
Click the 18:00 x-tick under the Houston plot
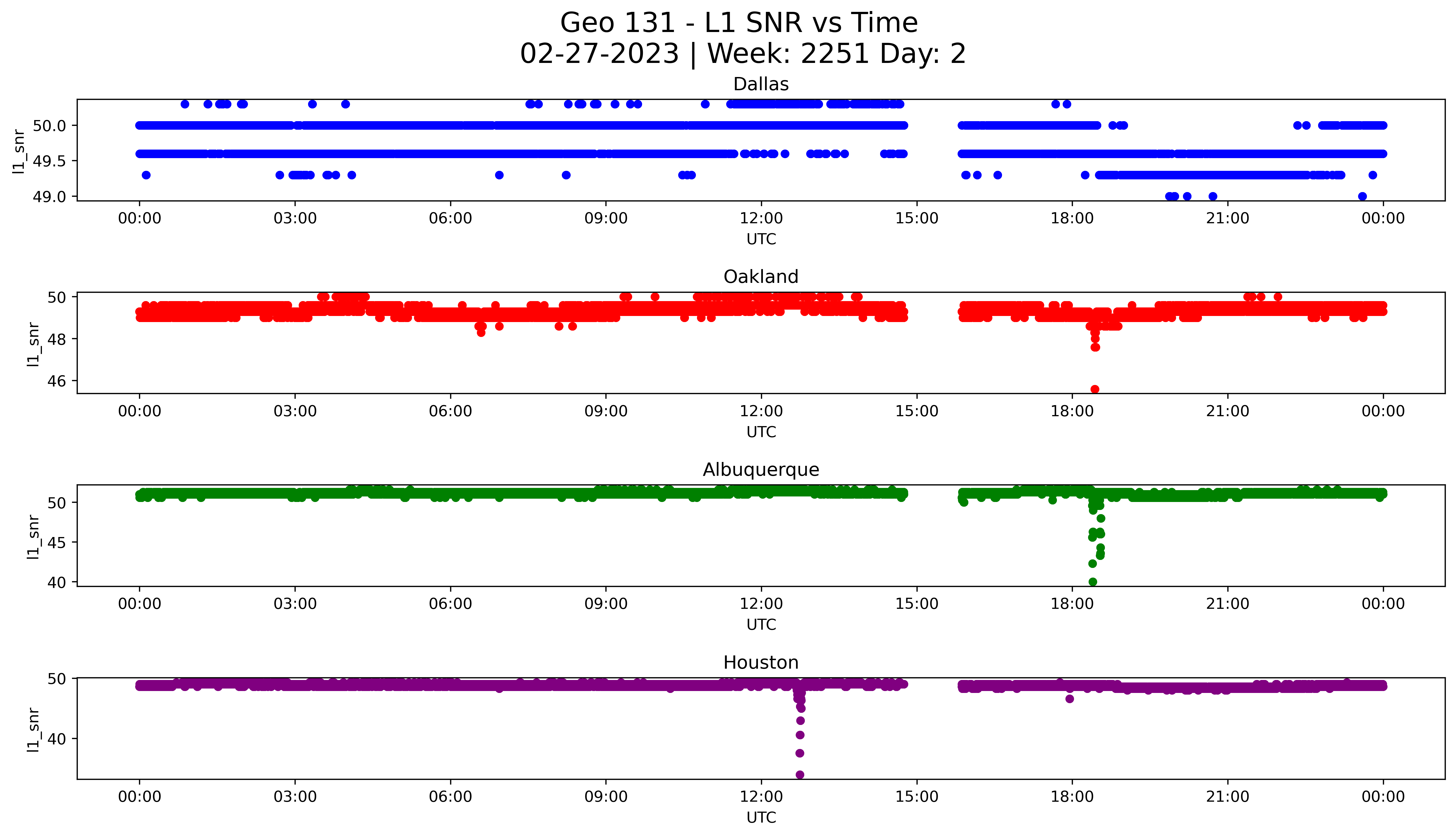pyautogui.click(x=1072, y=797)
